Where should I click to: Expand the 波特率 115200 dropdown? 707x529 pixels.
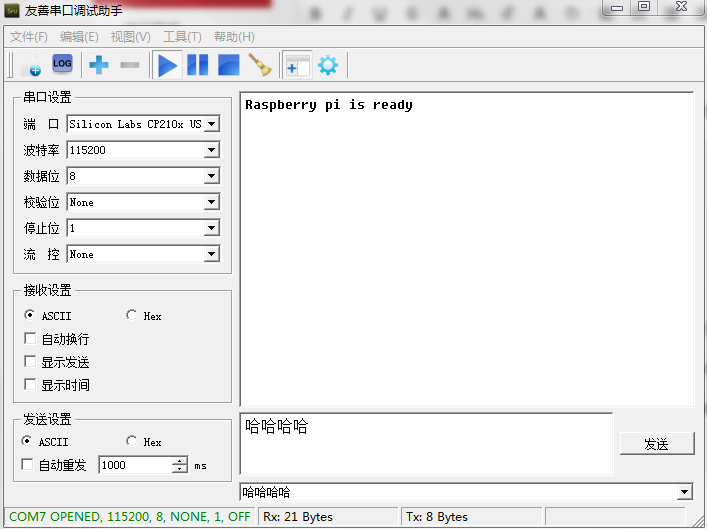[x=211, y=150]
